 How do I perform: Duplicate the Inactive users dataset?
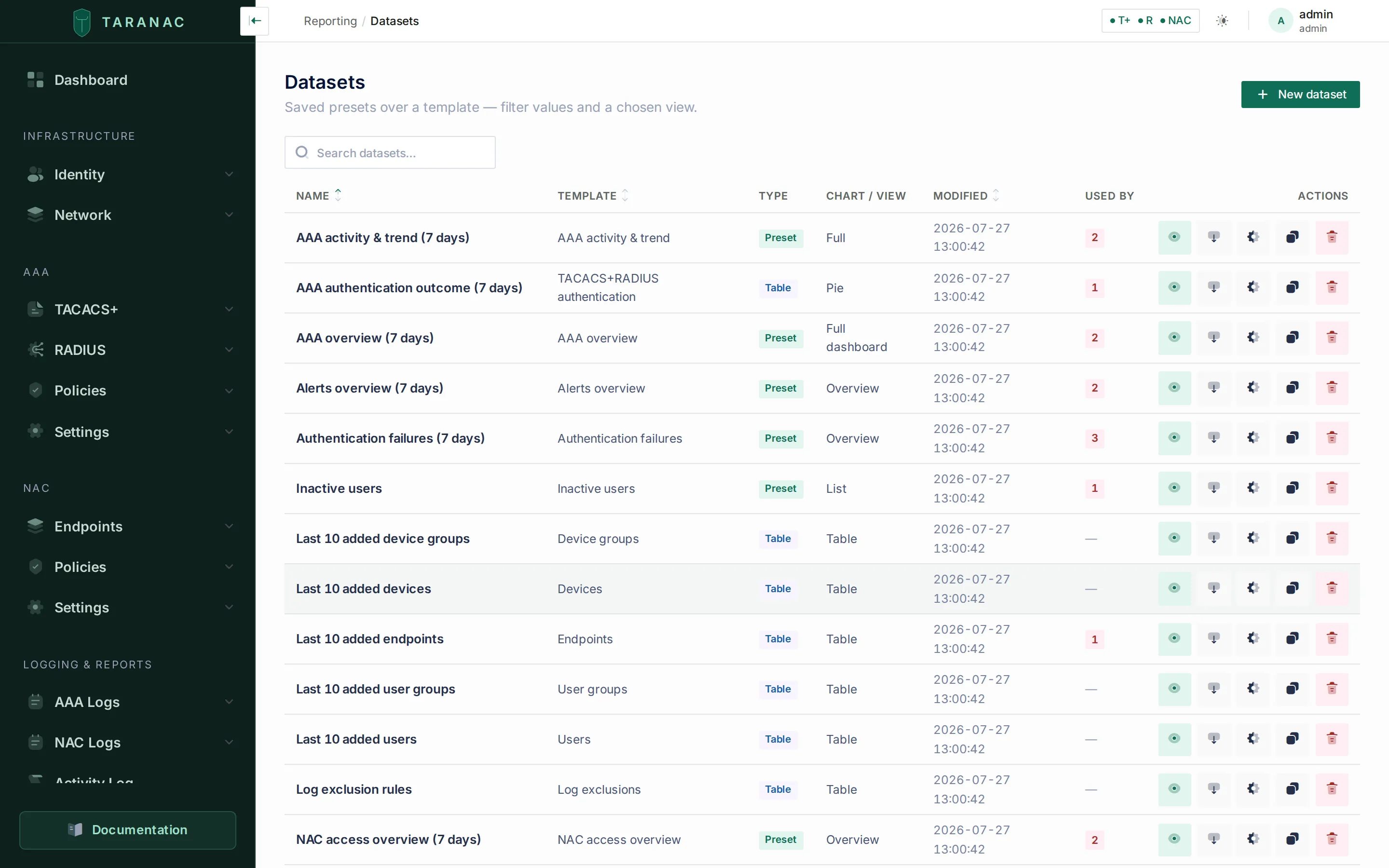pos(1293,488)
